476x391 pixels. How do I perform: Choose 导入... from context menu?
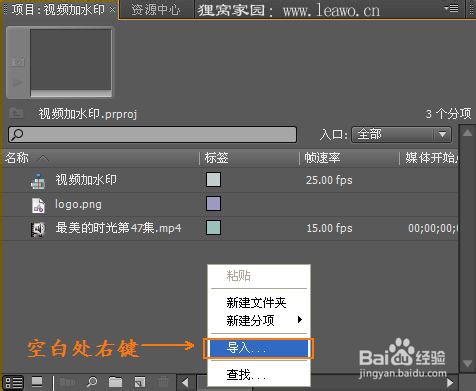(x=259, y=348)
